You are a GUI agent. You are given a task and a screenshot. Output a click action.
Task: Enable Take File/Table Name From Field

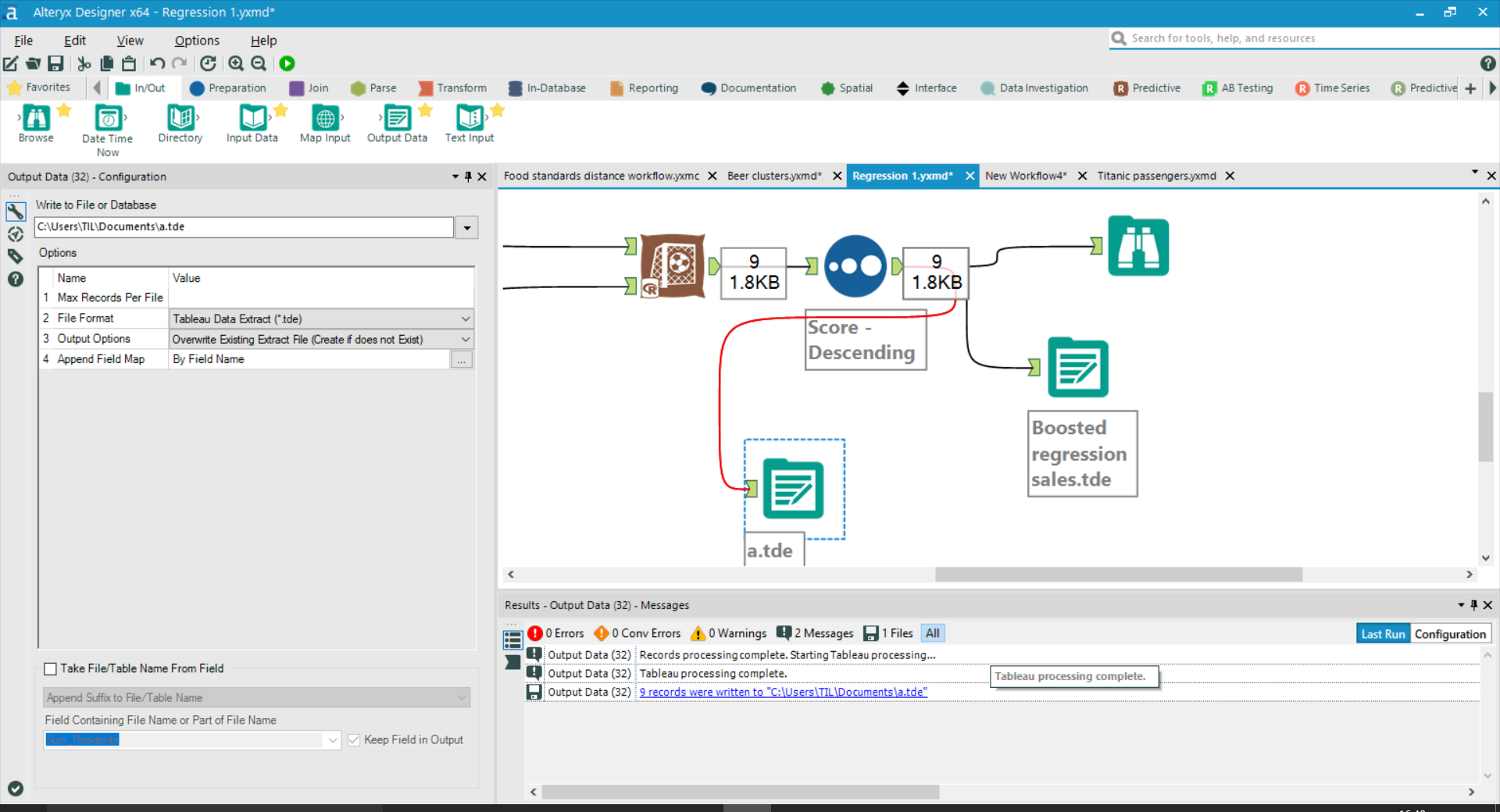tap(51, 668)
